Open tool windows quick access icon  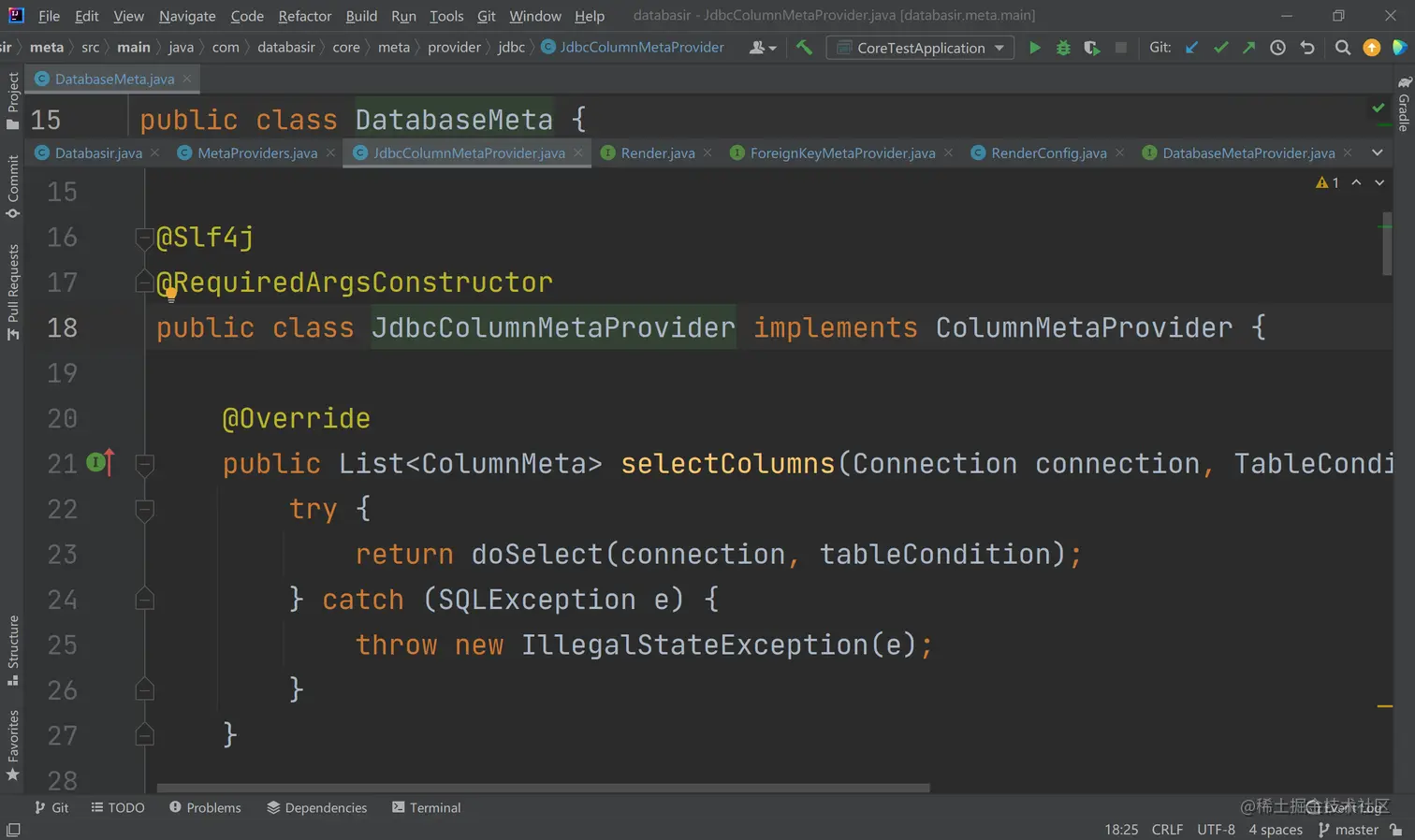13,831
